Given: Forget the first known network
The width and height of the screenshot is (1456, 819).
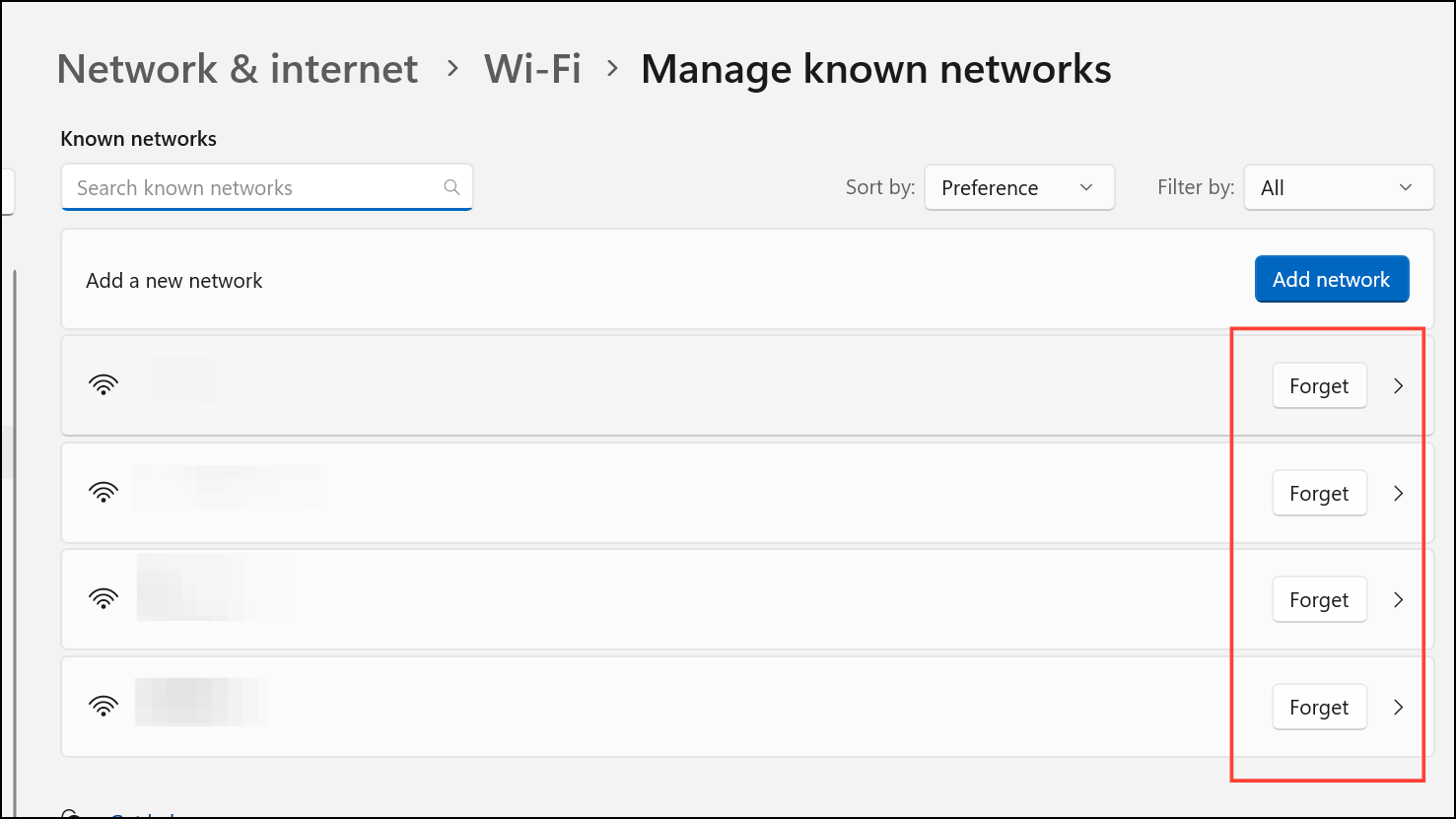Looking at the screenshot, I should coord(1319,386).
